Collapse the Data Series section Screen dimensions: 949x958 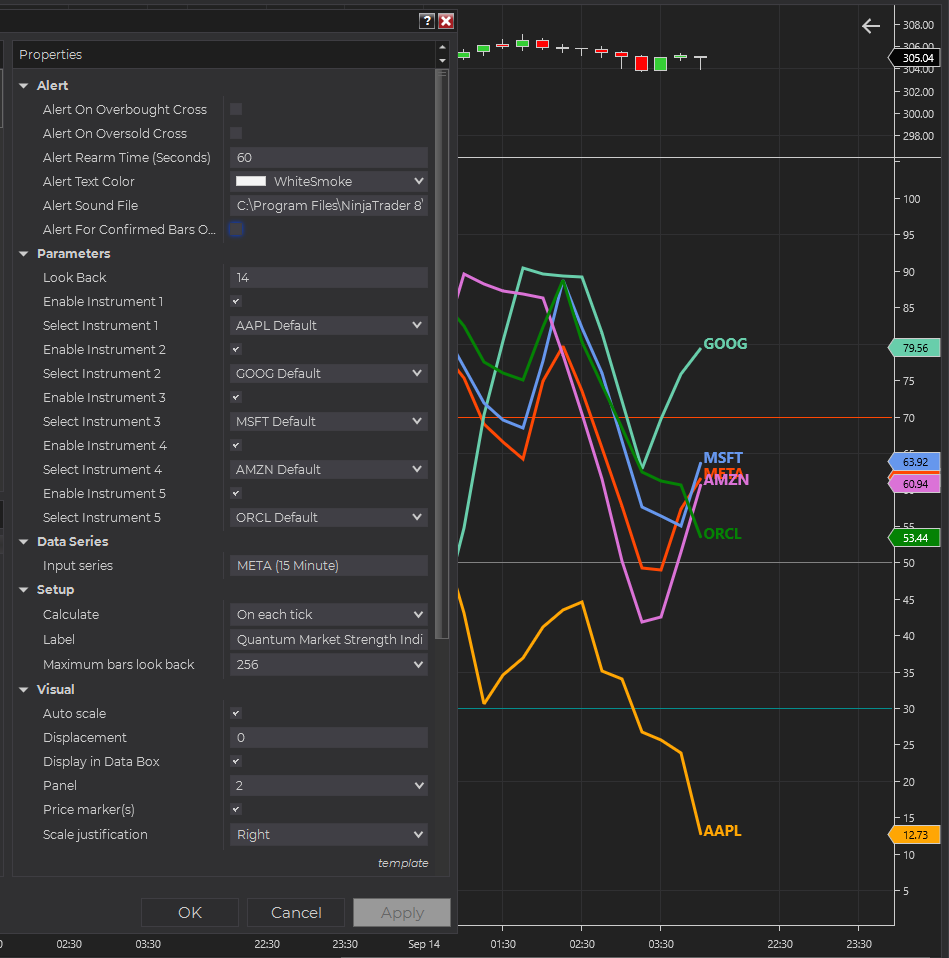coord(24,541)
